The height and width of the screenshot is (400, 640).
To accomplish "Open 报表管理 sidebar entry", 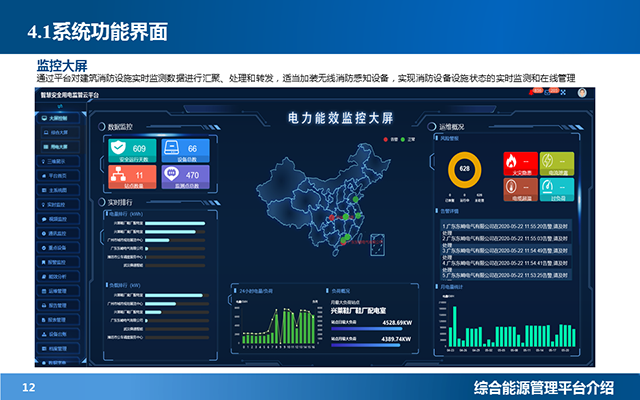I will (x=58, y=320).
